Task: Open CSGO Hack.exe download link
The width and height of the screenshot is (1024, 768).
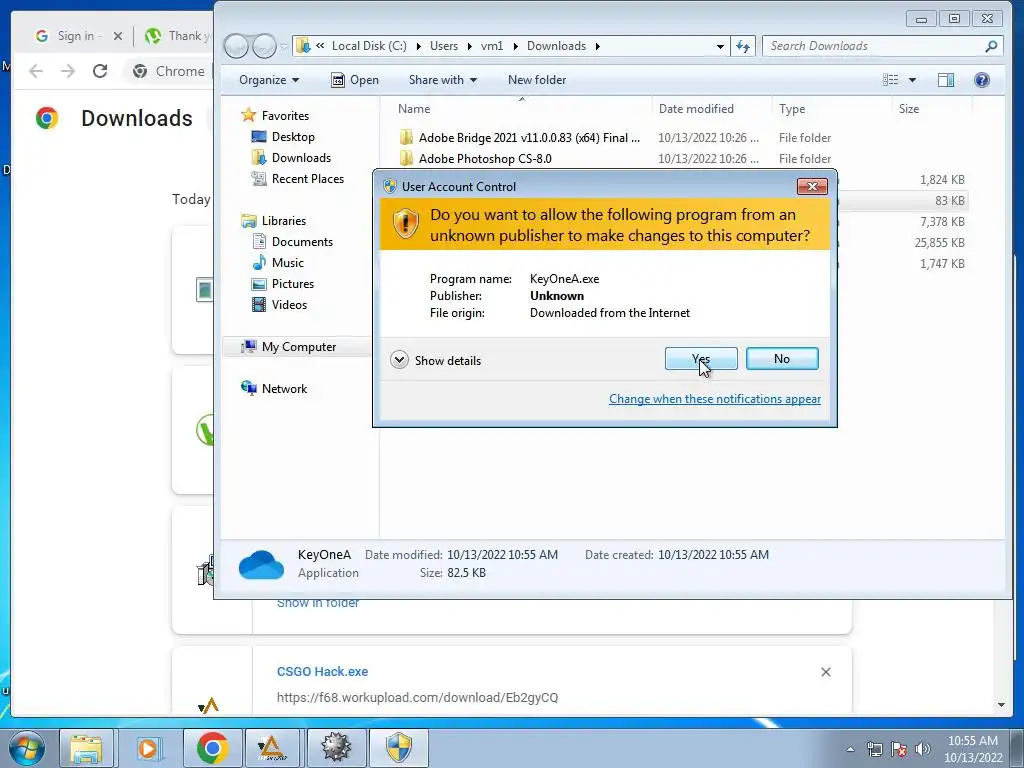Action: tap(322, 671)
